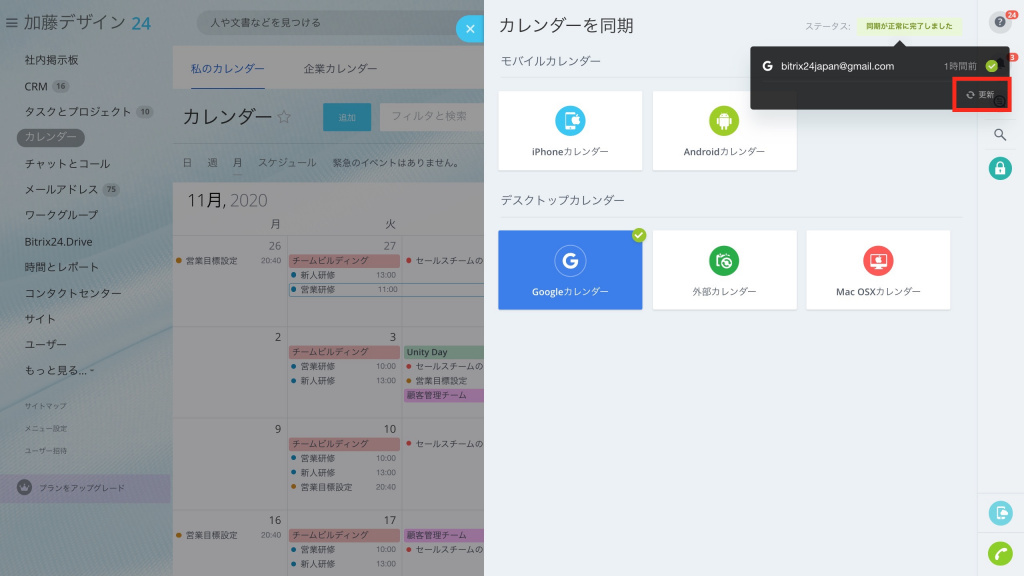This screenshot has height=576, width=1024.
Task: Open タスクとプロジェクト in the left menu
Action: [x=78, y=112]
